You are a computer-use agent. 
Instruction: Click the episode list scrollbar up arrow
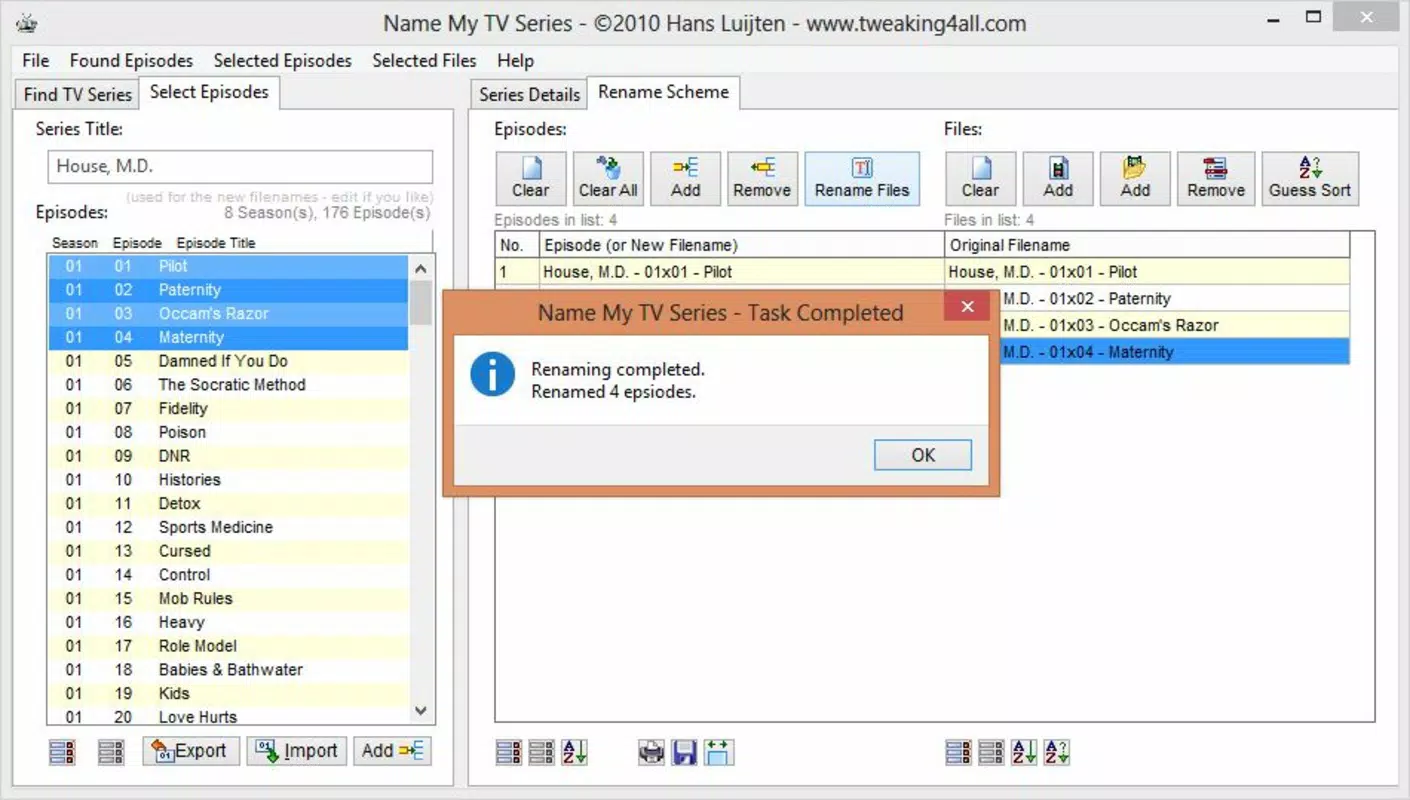pos(421,268)
